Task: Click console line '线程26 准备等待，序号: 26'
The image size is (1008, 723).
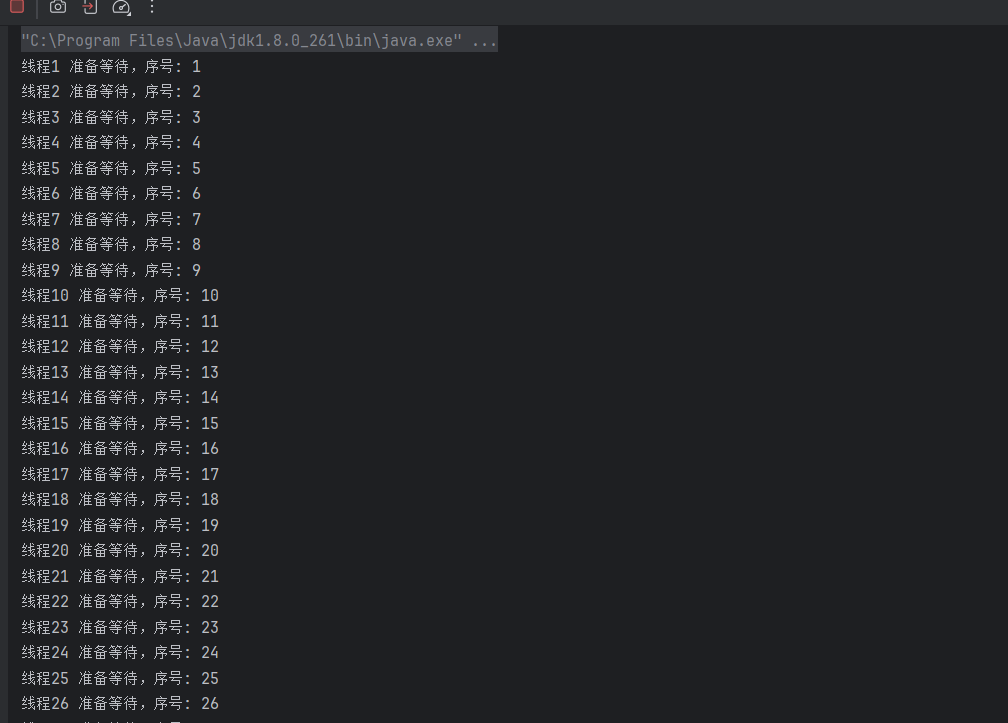Action: [x=120, y=703]
